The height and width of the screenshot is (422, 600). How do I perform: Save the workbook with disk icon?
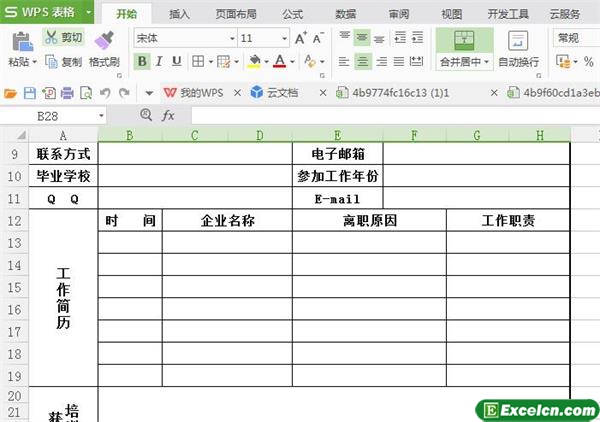(x=30, y=93)
